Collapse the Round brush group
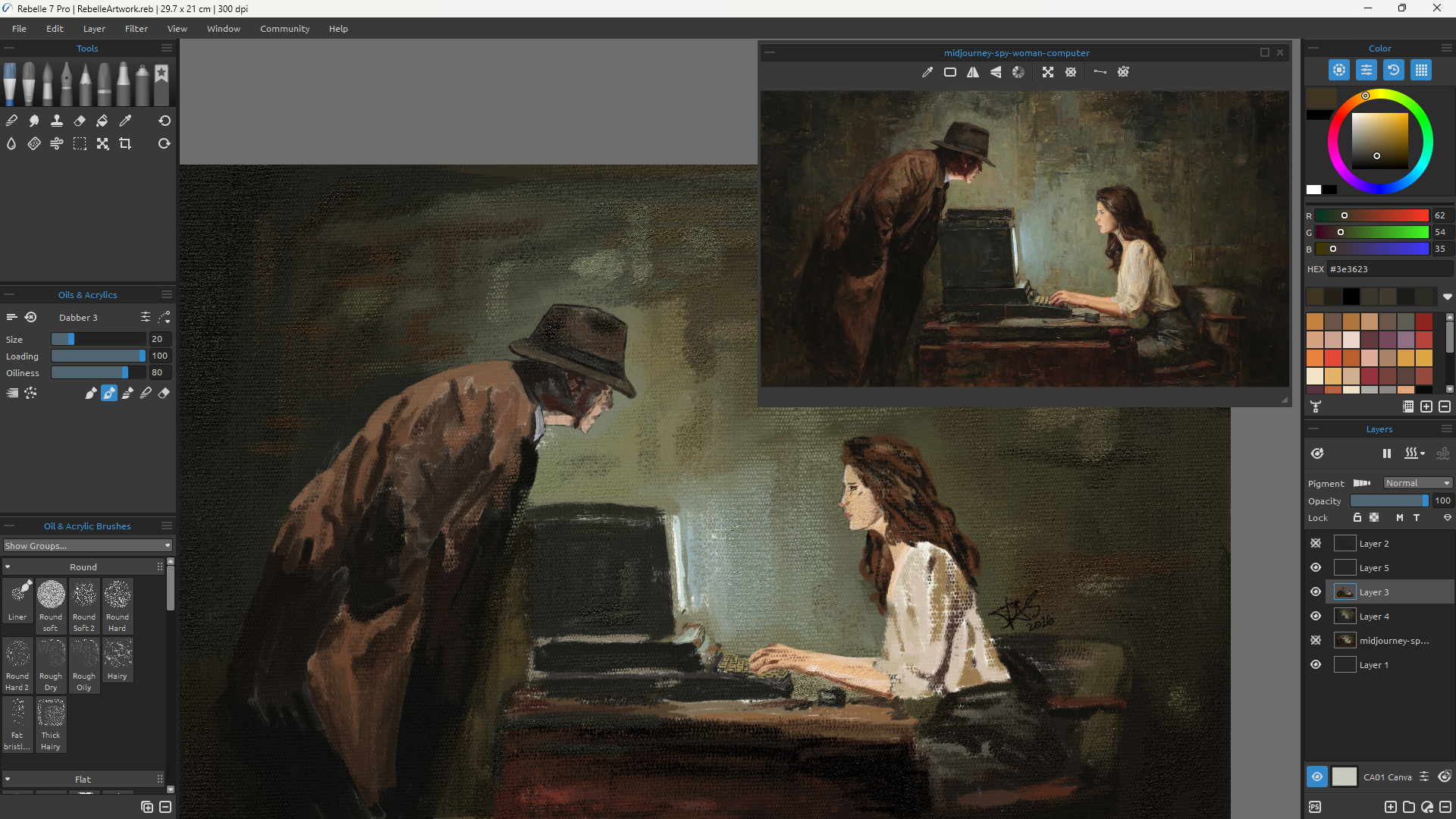 [8, 567]
